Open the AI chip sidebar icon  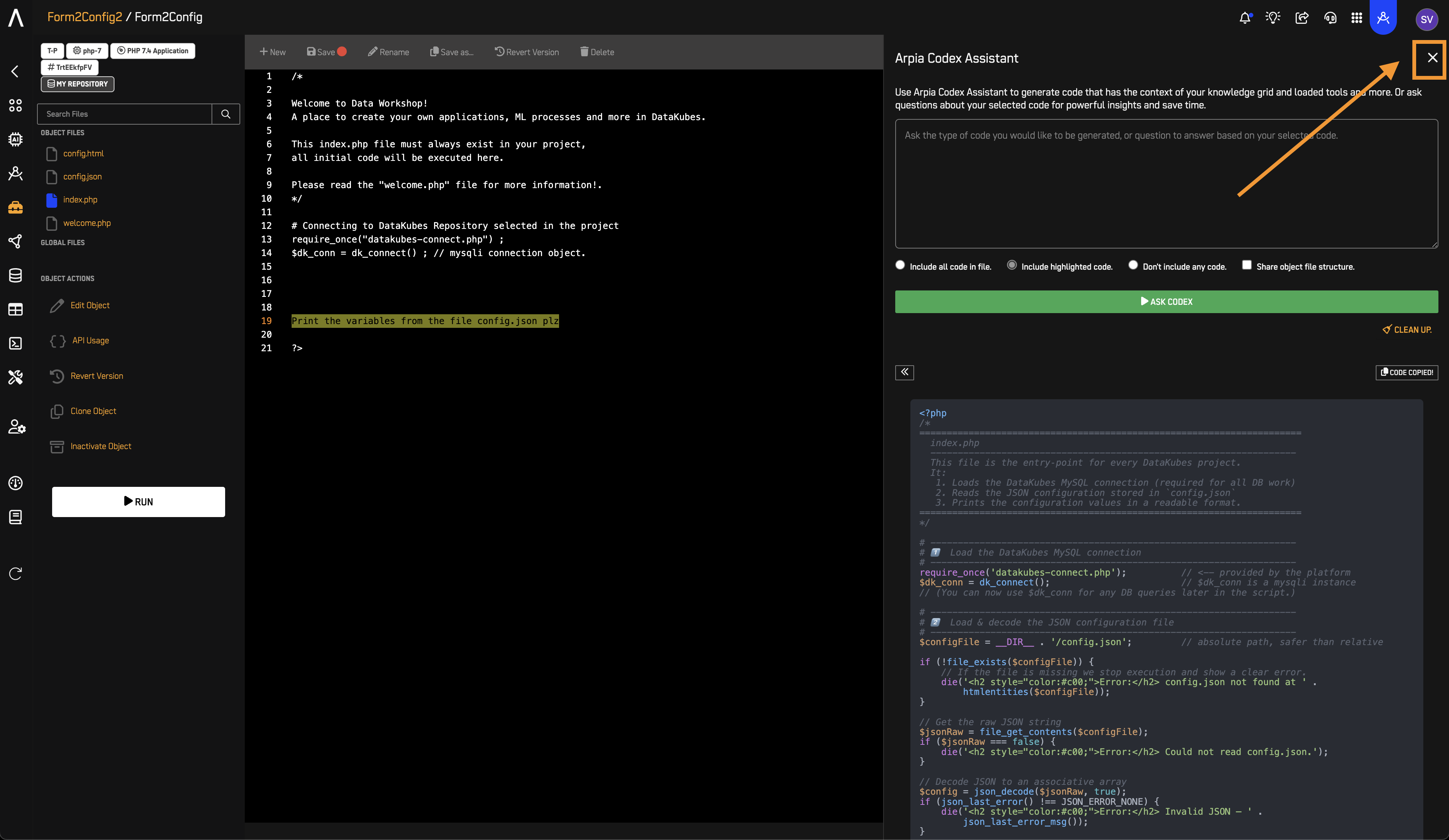[x=15, y=139]
